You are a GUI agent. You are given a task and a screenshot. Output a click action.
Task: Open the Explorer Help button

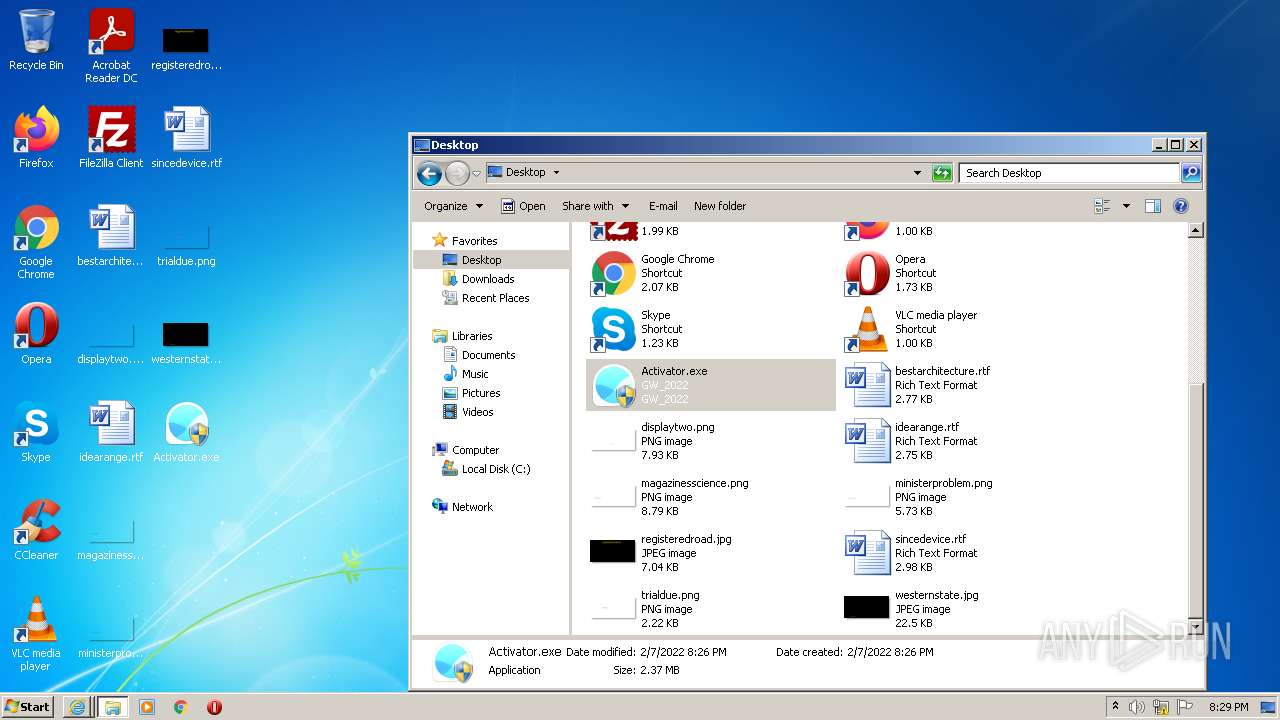tap(1180, 206)
